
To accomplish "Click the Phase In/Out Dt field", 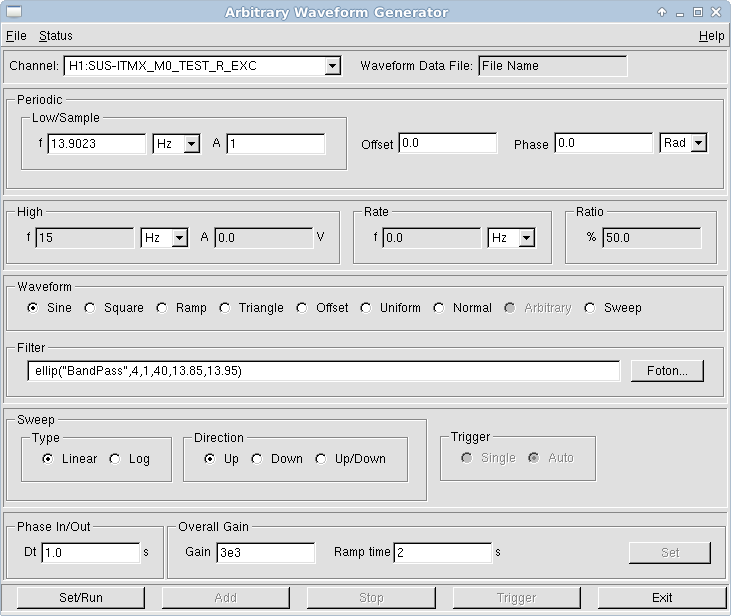I will 91,553.
